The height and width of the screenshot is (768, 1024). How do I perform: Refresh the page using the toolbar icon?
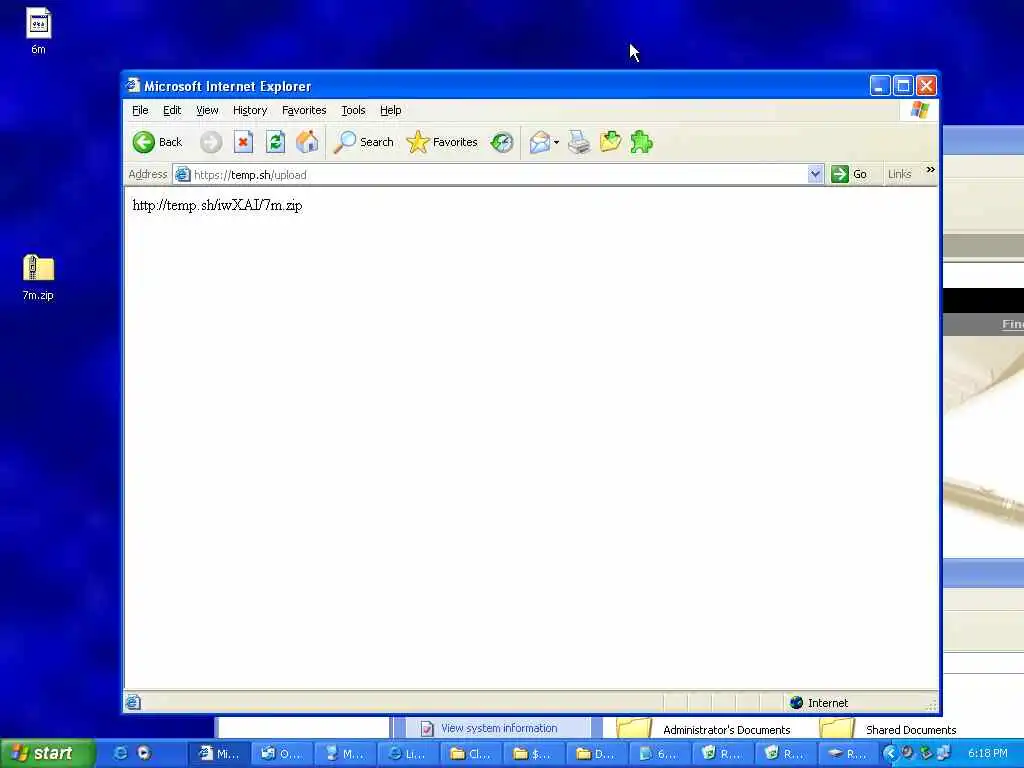[x=276, y=142]
